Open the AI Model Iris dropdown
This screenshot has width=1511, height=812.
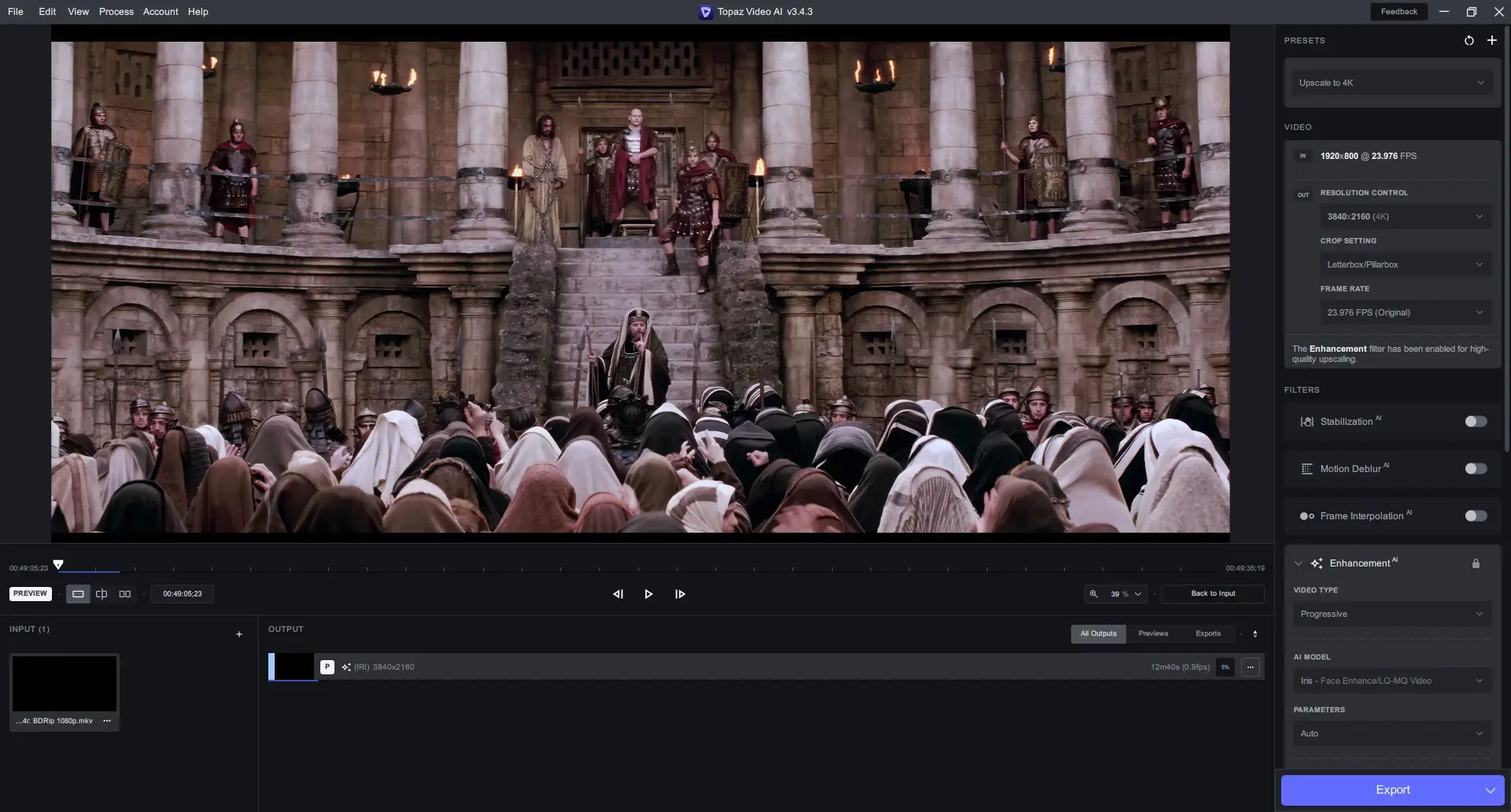[x=1392, y=681]
